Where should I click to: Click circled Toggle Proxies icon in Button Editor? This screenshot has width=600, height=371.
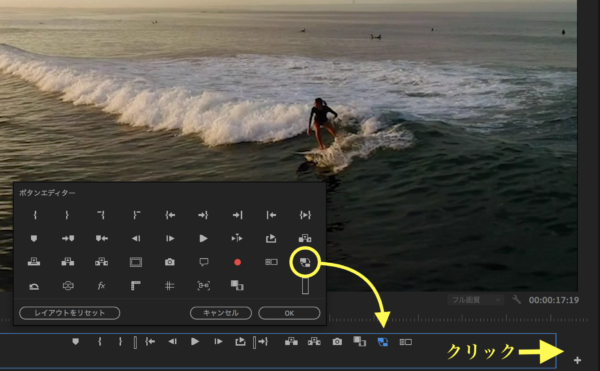tap(305, 262)
